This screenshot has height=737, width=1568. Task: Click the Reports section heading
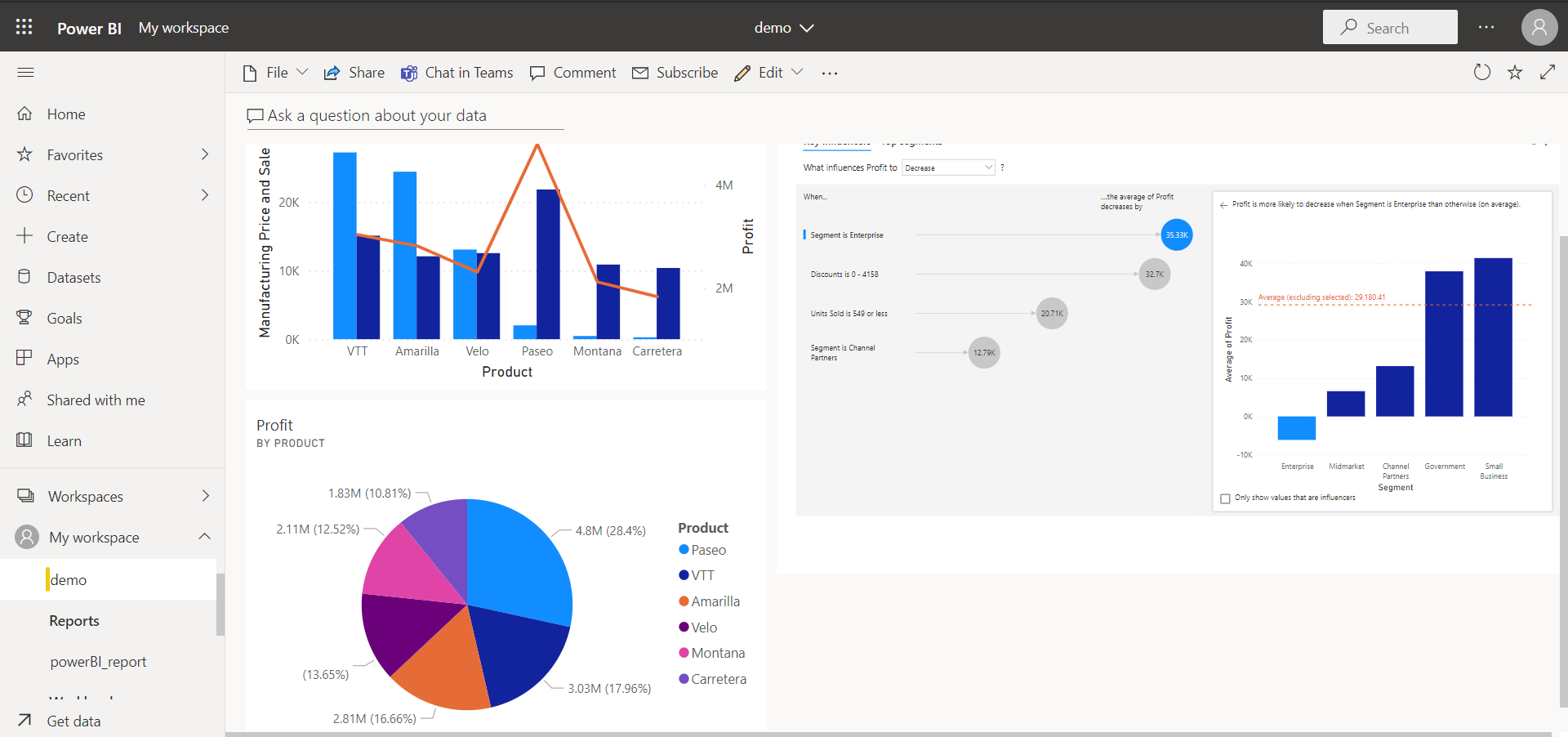click(74, 621)
